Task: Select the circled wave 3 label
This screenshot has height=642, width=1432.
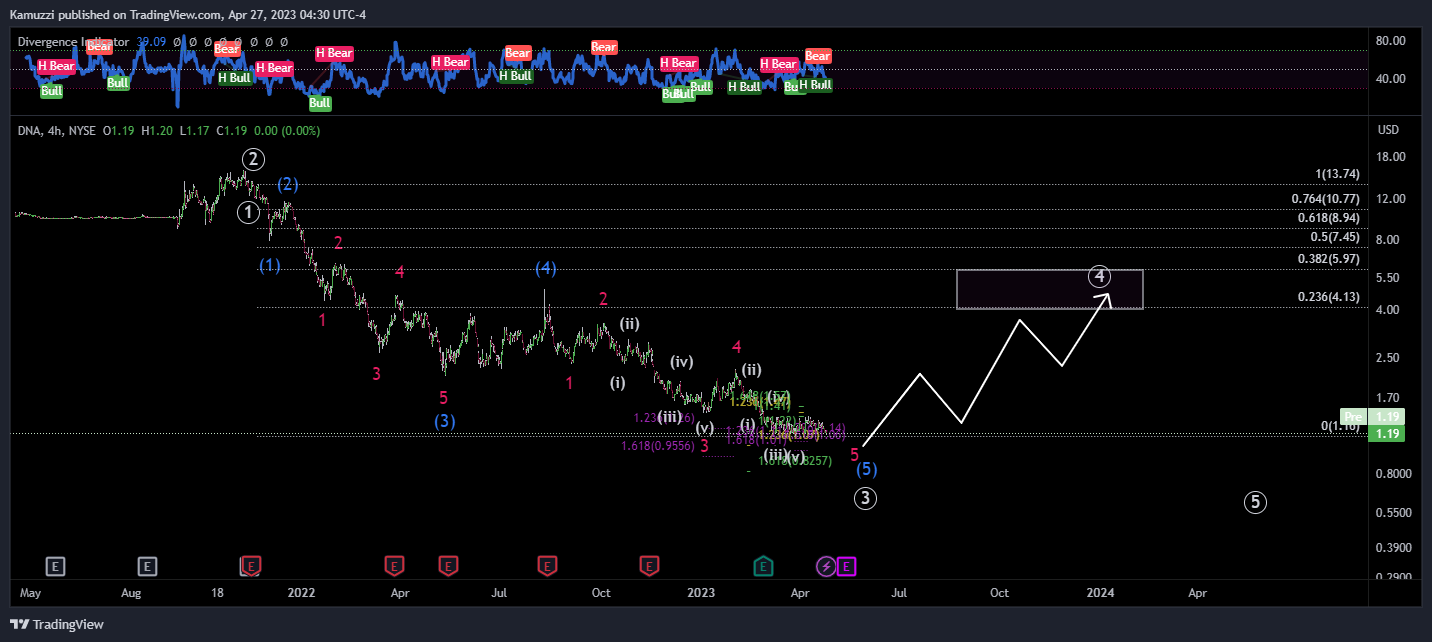Action: pyautogui.click(x=866, y=497)
